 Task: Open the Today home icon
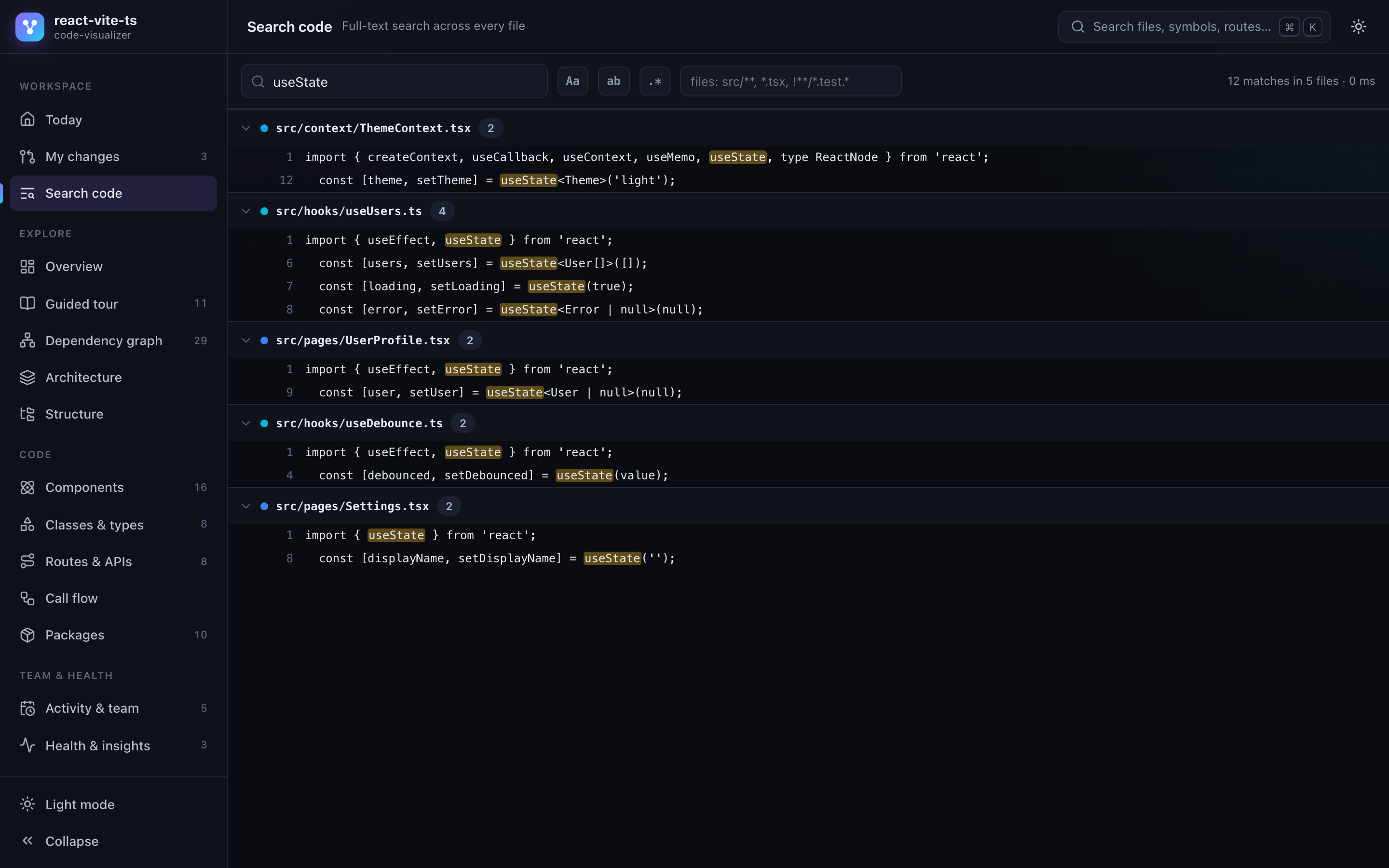(27, 120)
